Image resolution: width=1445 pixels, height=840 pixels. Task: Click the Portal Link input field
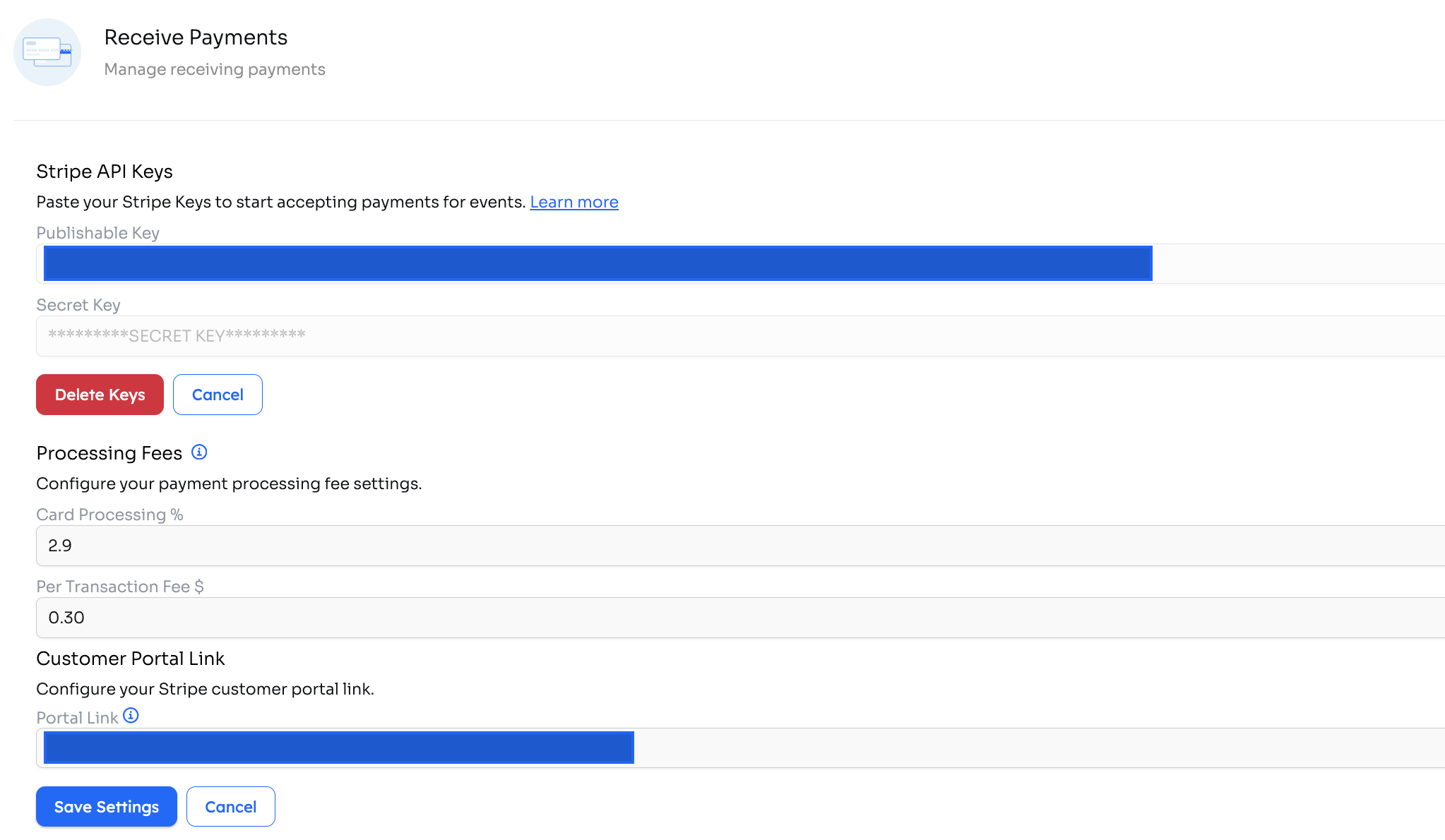(740, 748)
